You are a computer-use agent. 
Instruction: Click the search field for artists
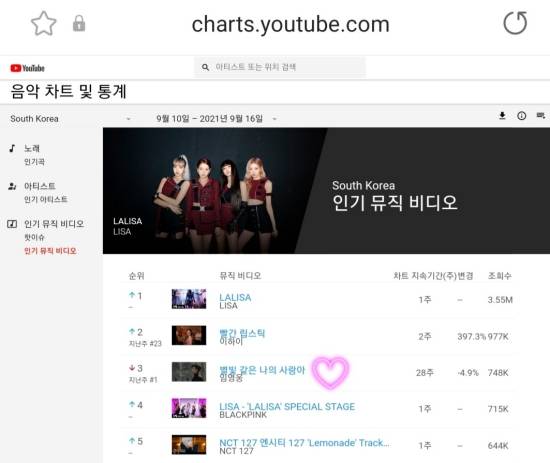pyautogui.click(x=280, y=67)
